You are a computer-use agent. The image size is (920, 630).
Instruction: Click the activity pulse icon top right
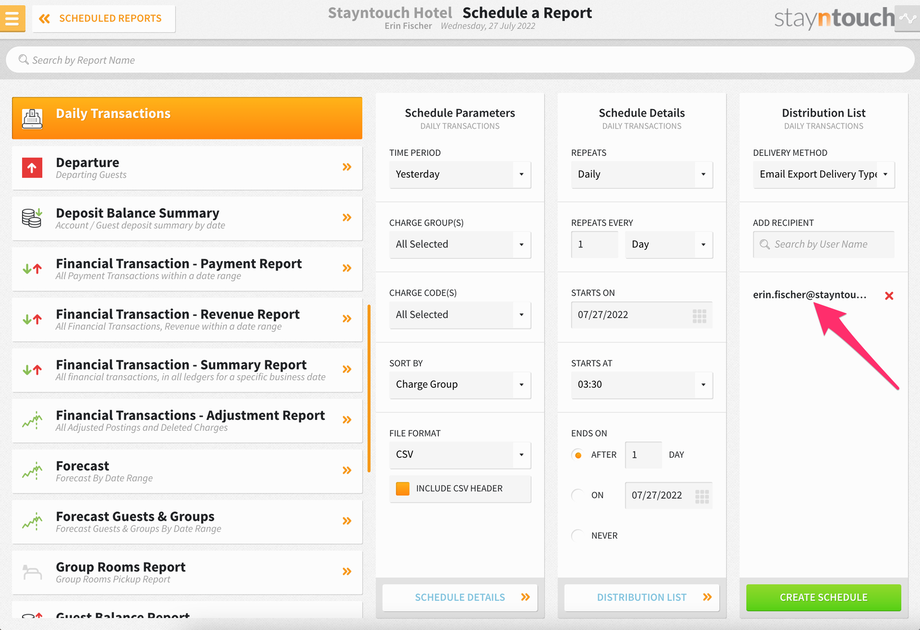(x=908, y=18)
